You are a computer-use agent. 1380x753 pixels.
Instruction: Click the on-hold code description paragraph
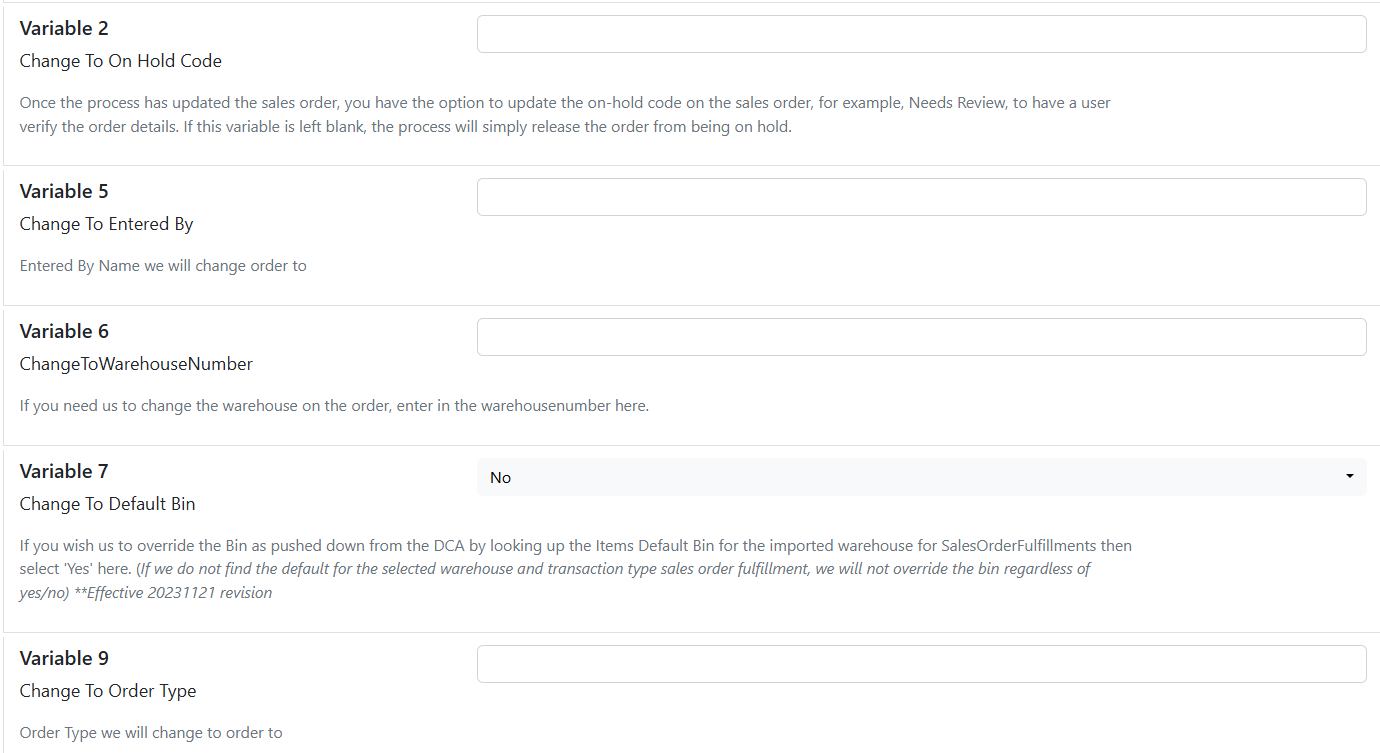coord(565,115)
